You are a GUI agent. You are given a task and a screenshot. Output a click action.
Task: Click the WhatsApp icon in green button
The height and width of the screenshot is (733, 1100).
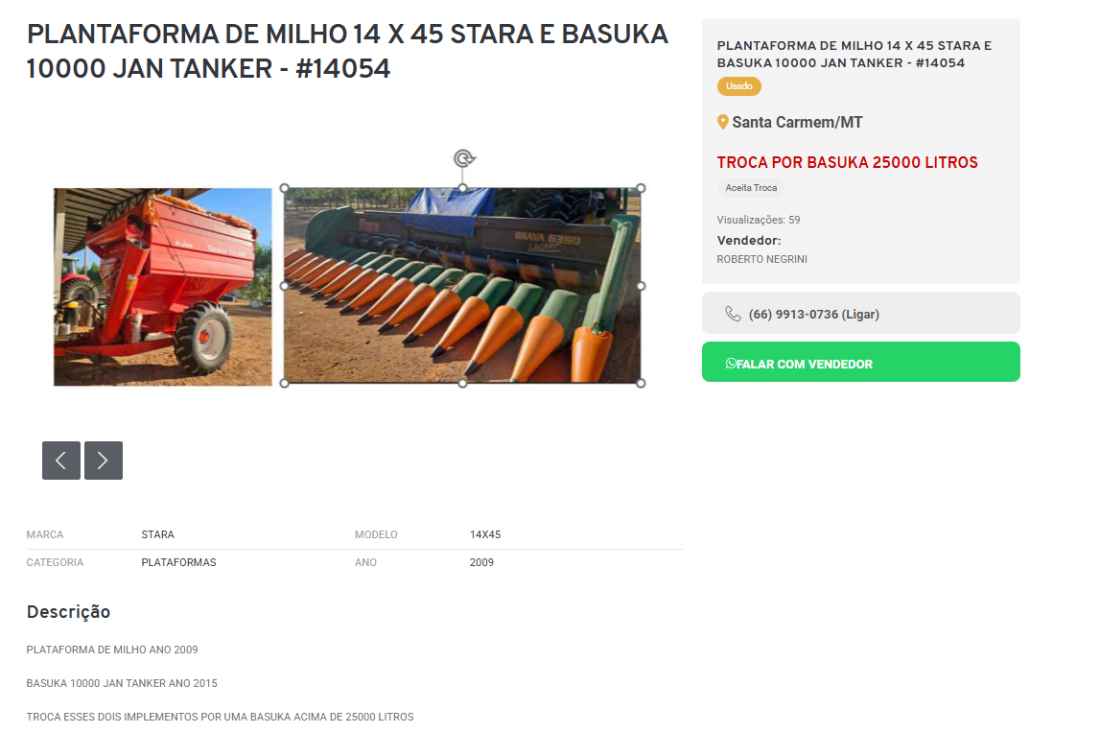(731, 363)
